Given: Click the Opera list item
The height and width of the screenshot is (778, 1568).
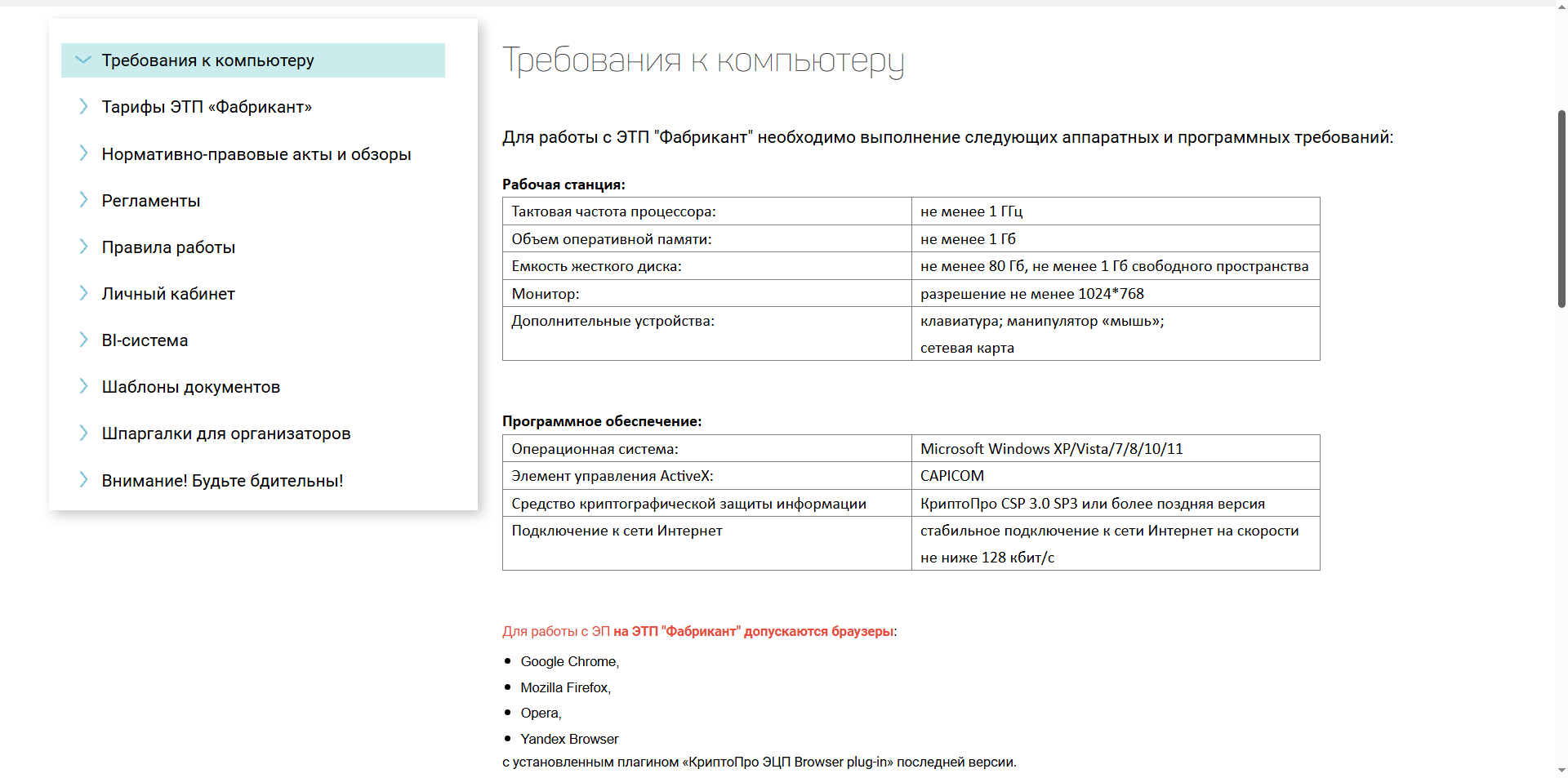Looking at the screenshot, I should pos(541,714).
